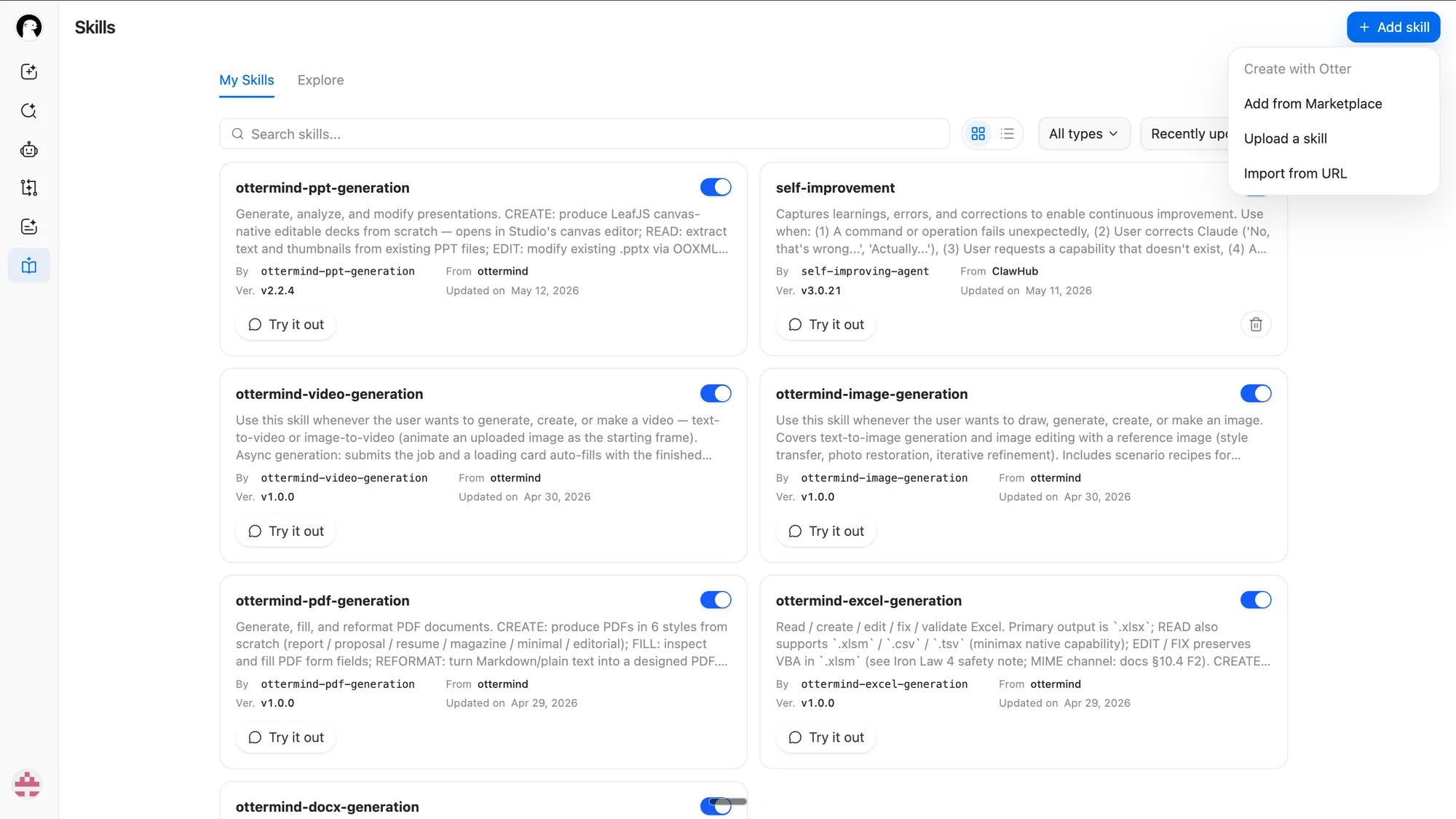
Task: Open the Recently updated sort dropdown
Action: [x=1185, y=134]
